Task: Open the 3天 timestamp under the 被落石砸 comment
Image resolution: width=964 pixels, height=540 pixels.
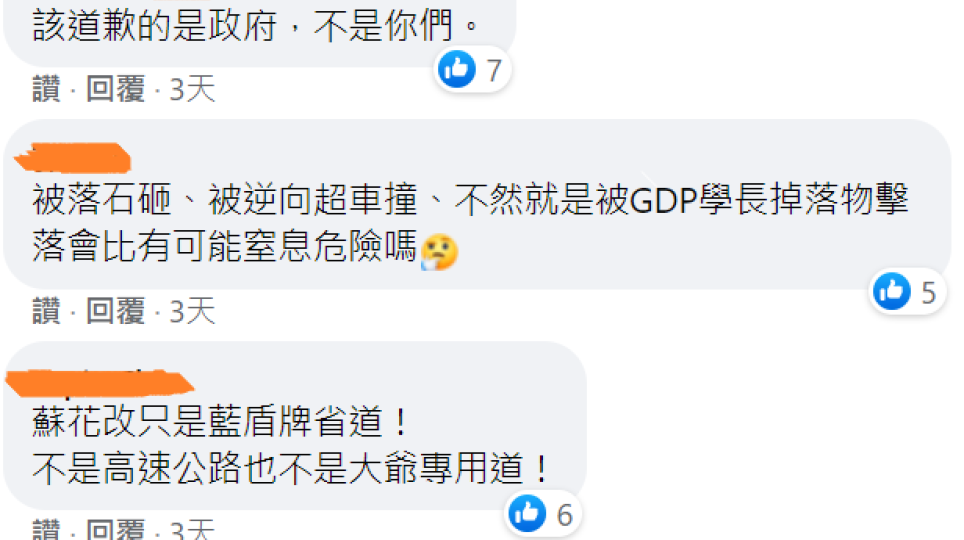Action: [x=192, y=311]
